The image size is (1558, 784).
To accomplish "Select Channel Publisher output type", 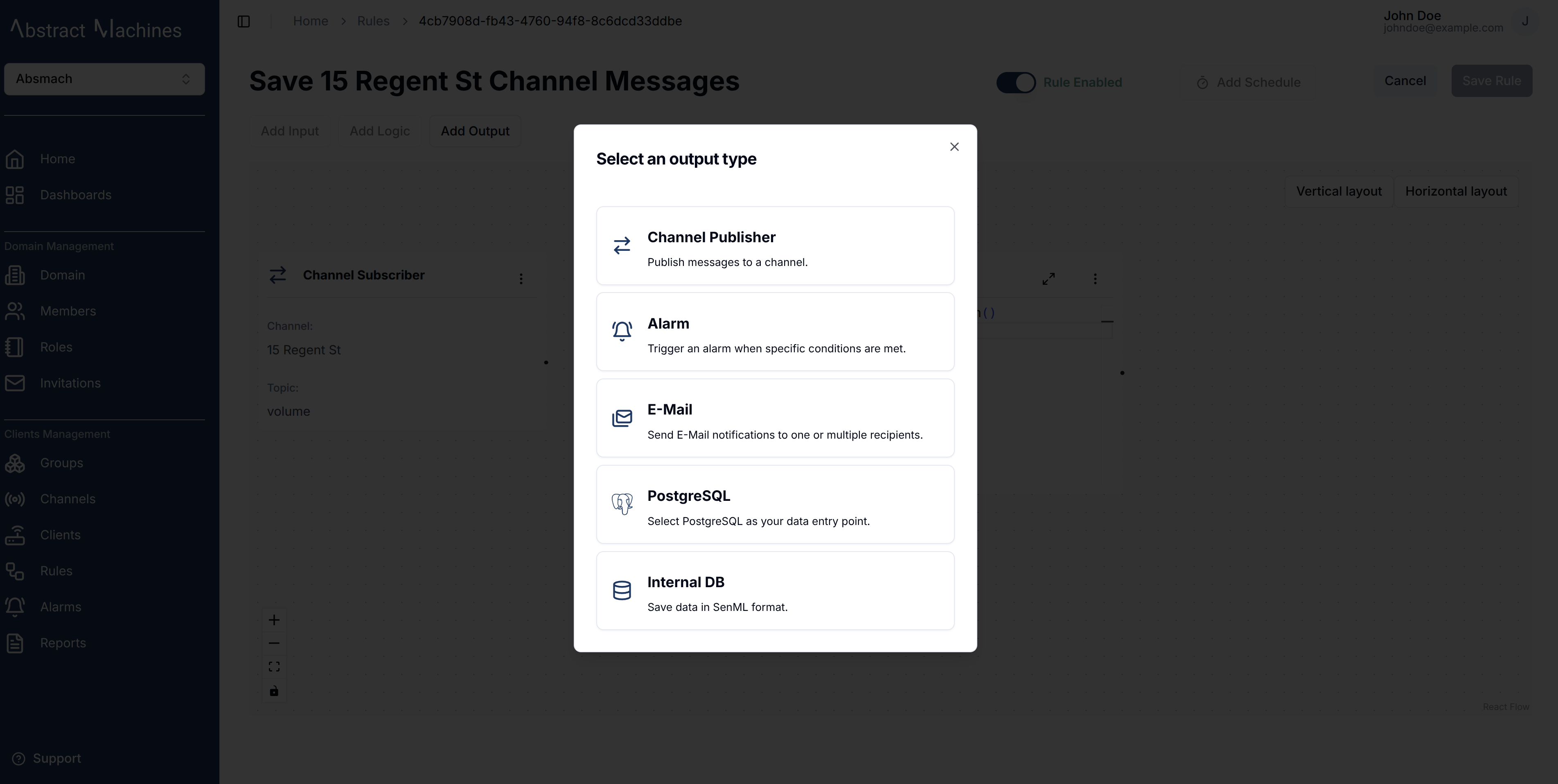I will [775, 246].
